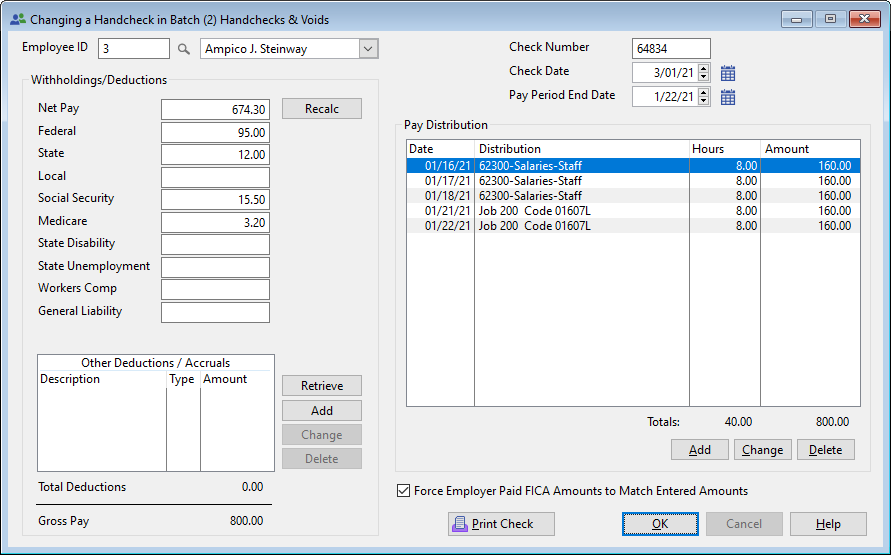Increase Check Date with up spinner arrow
The height and width of the screenshot is (555, 891).
pos(704,68)
